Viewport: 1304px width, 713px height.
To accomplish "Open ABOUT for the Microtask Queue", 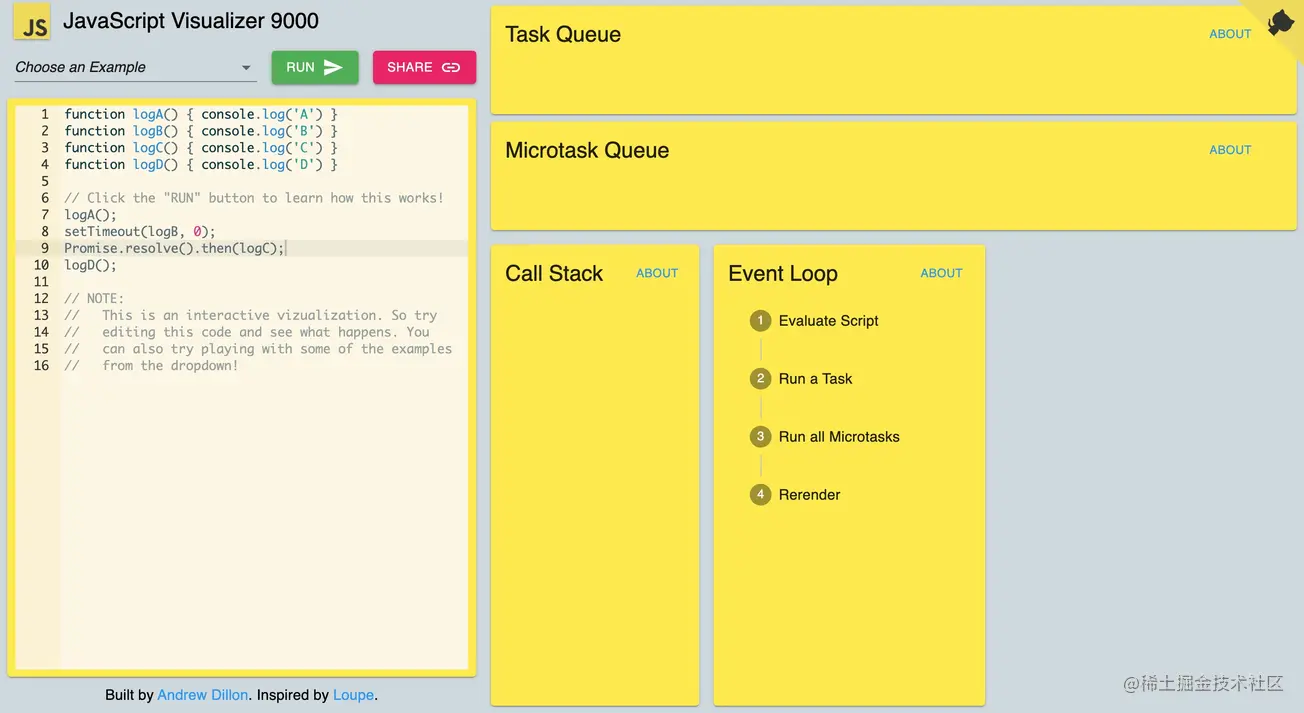I will [x=1230, y=150].
